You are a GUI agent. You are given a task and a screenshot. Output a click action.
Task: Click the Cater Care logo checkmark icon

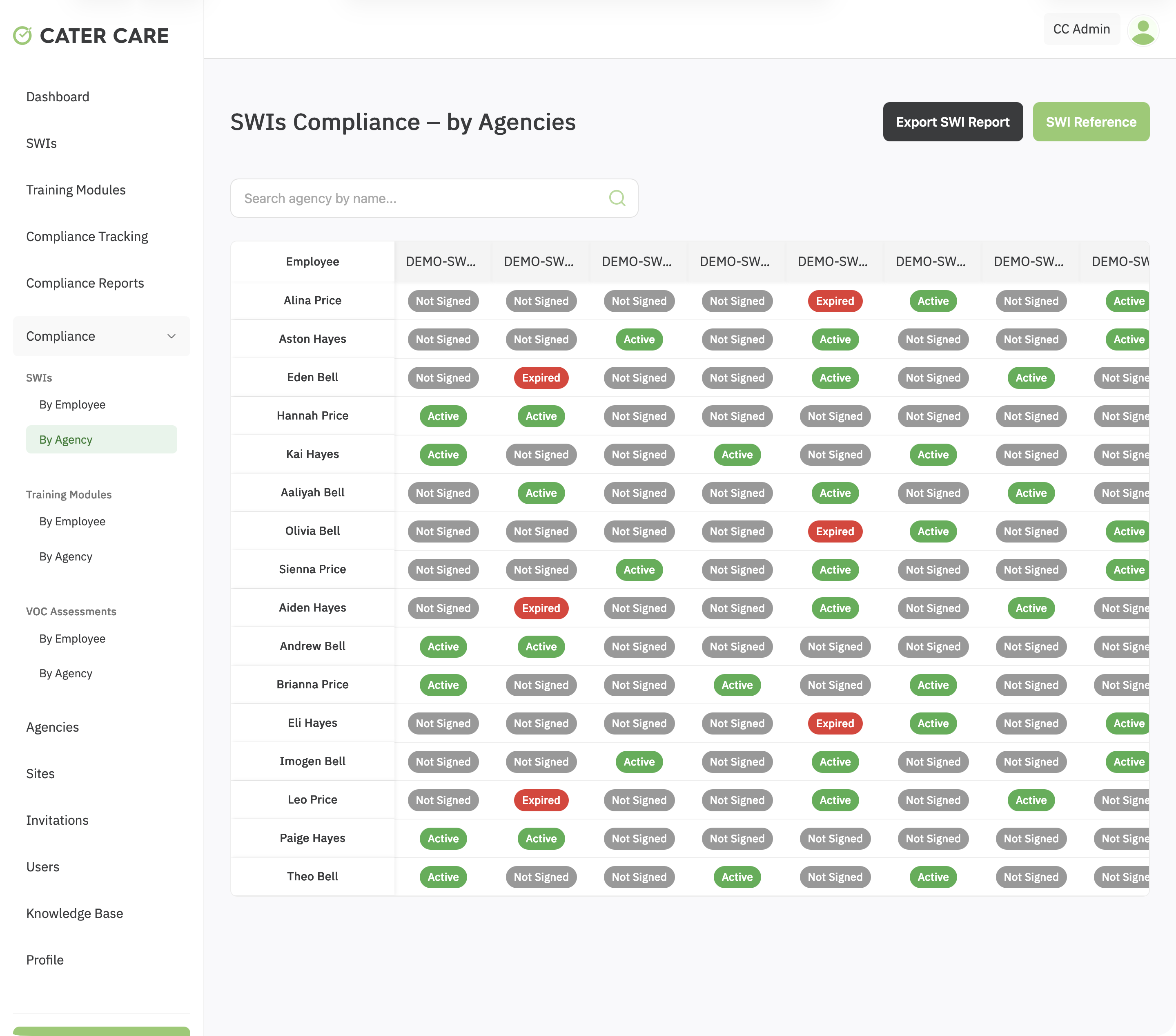22,36
